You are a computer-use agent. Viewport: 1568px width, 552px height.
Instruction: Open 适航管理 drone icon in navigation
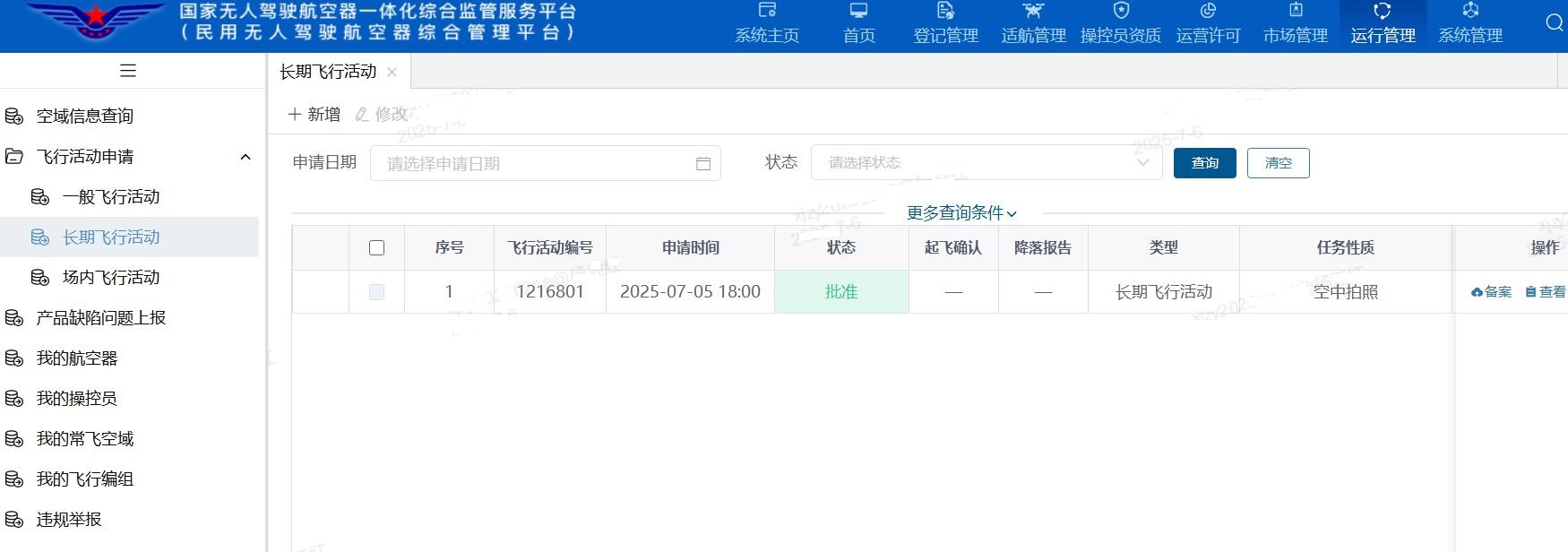(1033, 11)
